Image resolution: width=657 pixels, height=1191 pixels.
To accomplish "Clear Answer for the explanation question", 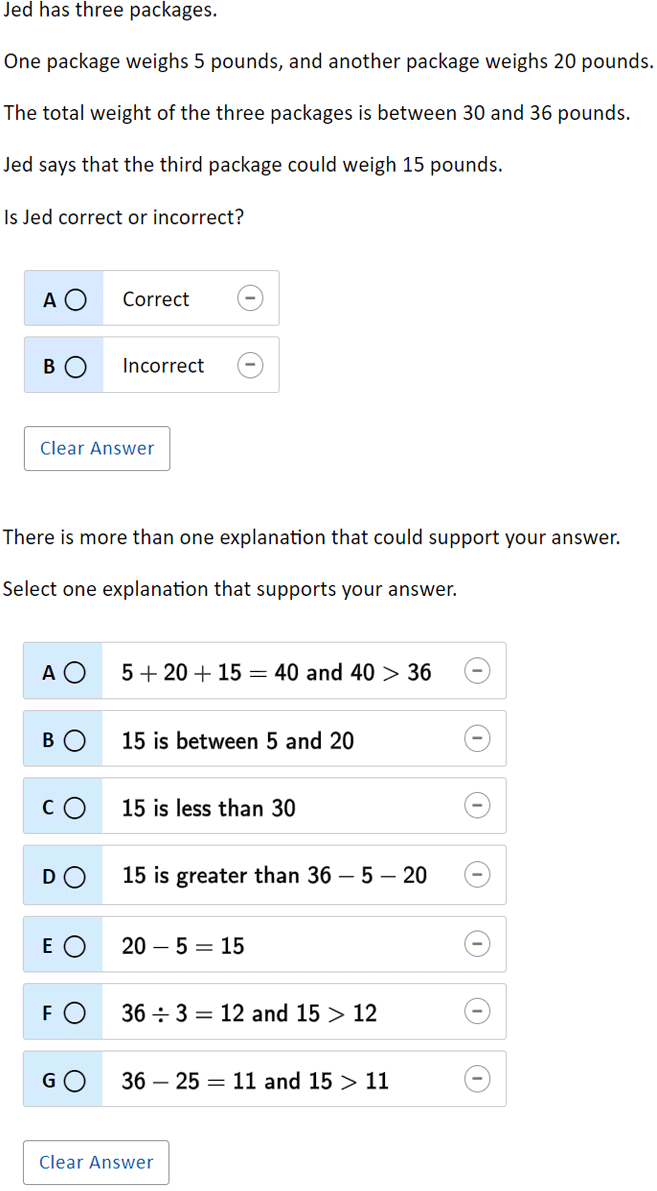I will coord(96,1162).
